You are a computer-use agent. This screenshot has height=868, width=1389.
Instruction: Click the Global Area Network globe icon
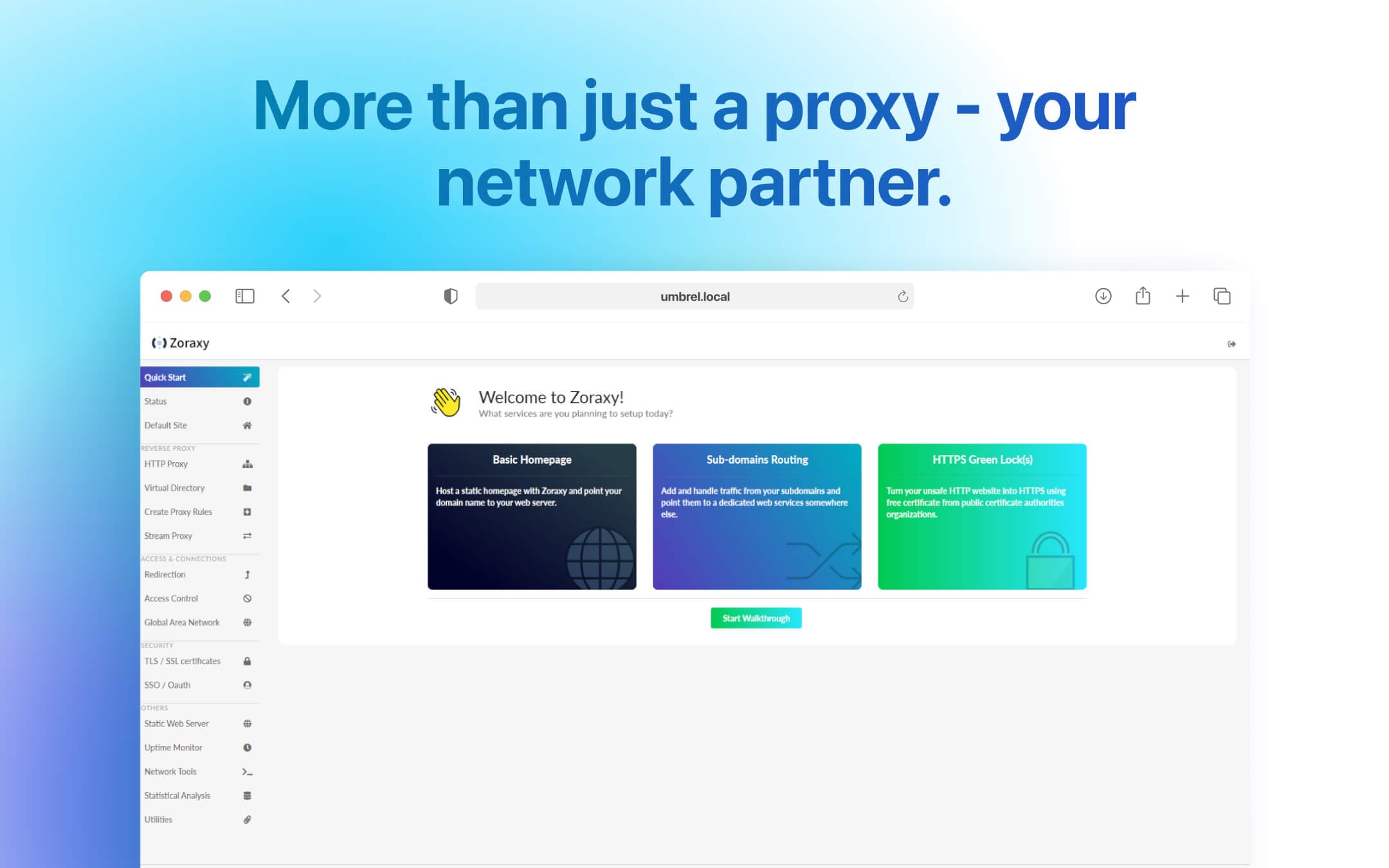pyautogui.click(x=248, y=622)
